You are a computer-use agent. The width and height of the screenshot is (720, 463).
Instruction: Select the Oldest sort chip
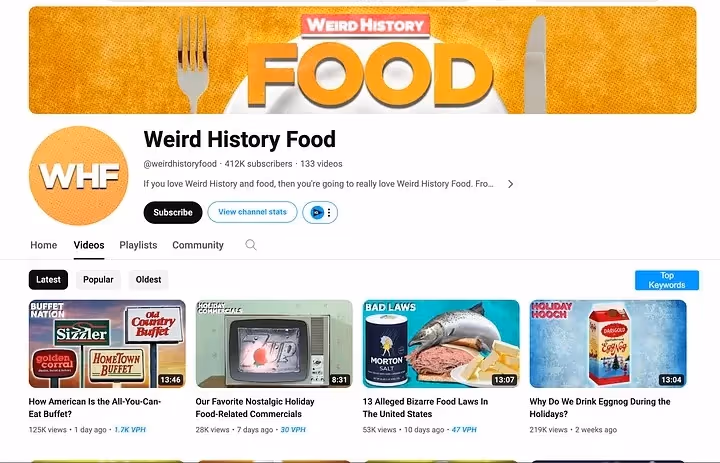coord(148,280)
